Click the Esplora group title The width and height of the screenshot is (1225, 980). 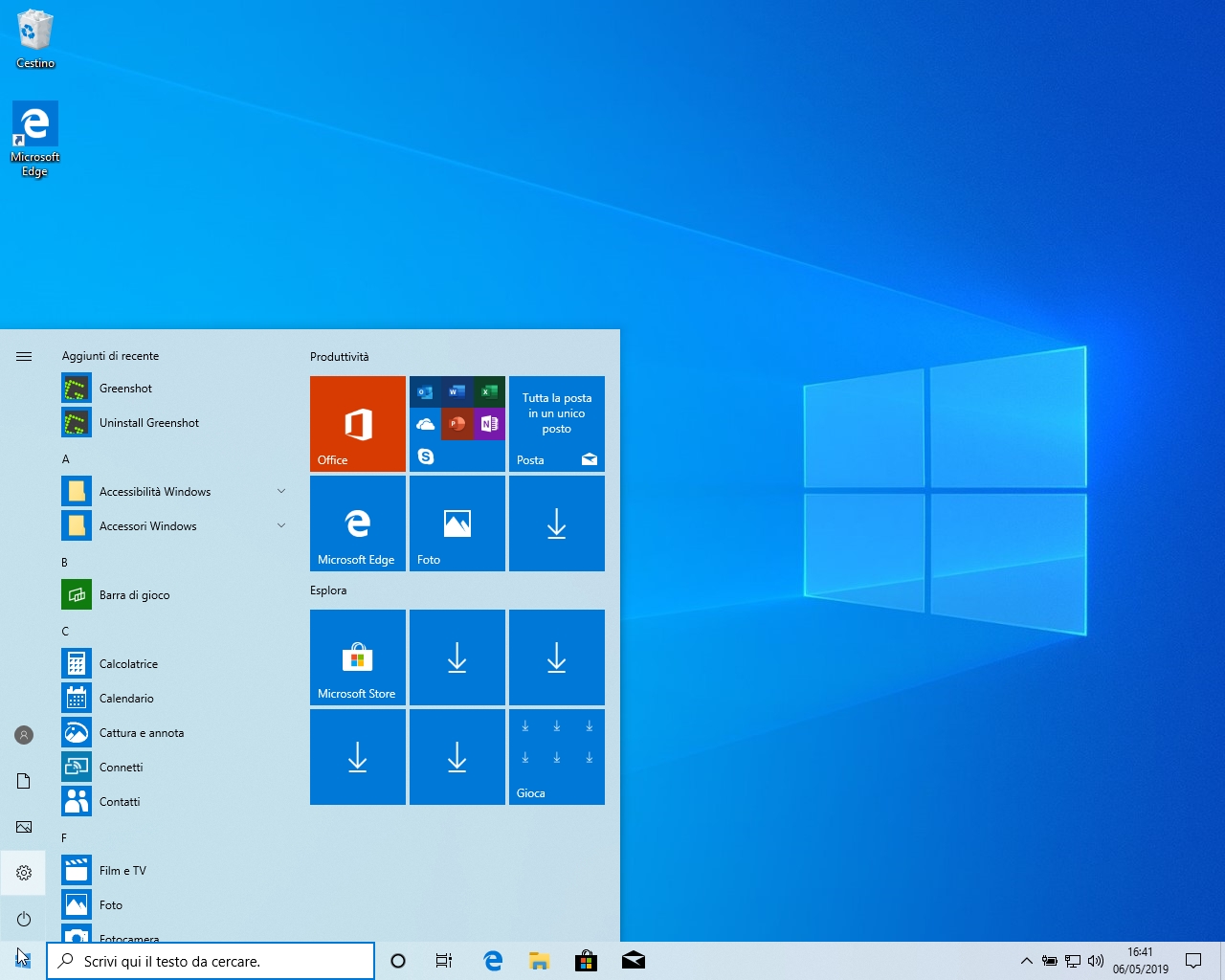[328, 590]
